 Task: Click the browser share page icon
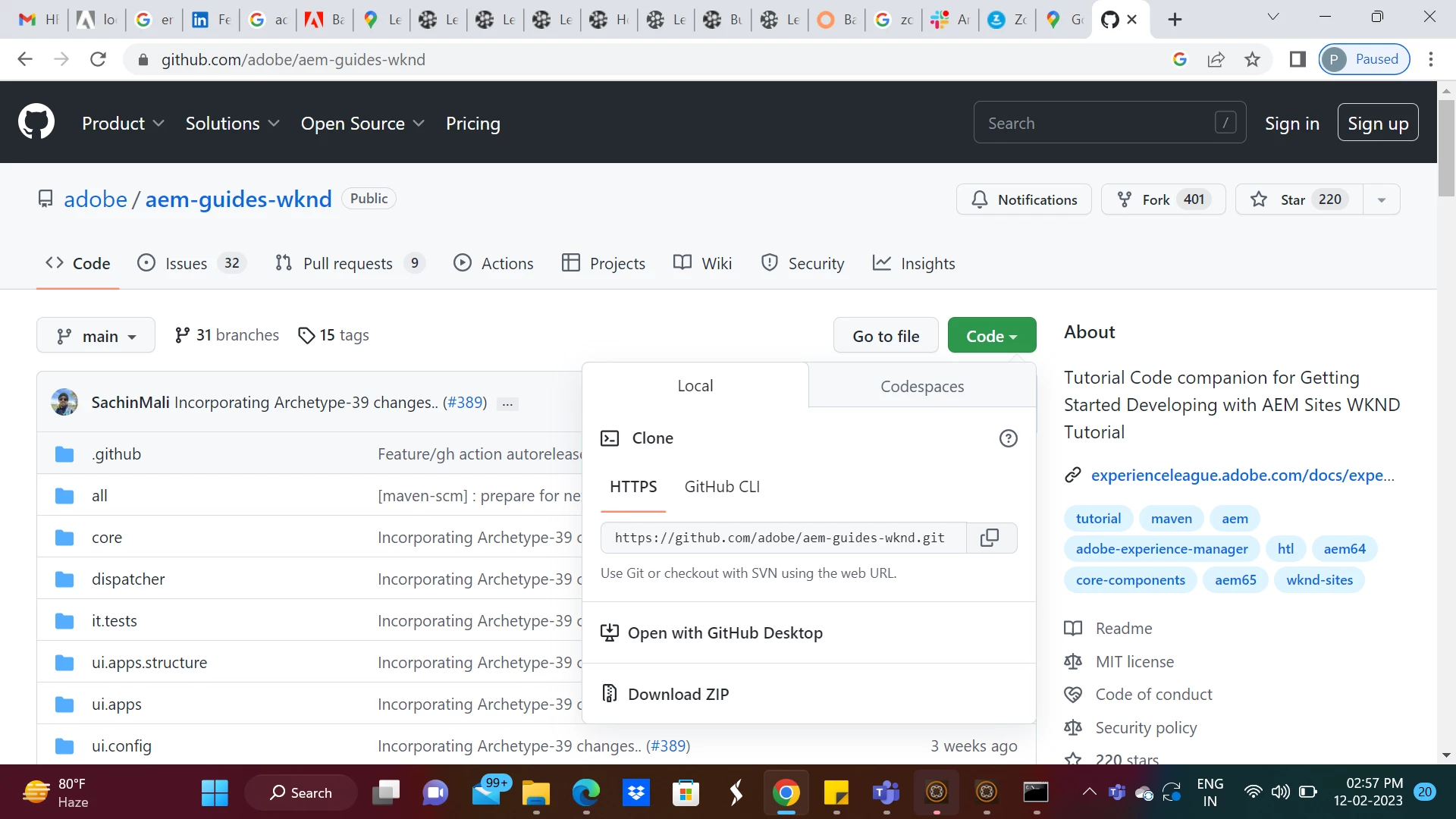click(x=1216, y=59)
